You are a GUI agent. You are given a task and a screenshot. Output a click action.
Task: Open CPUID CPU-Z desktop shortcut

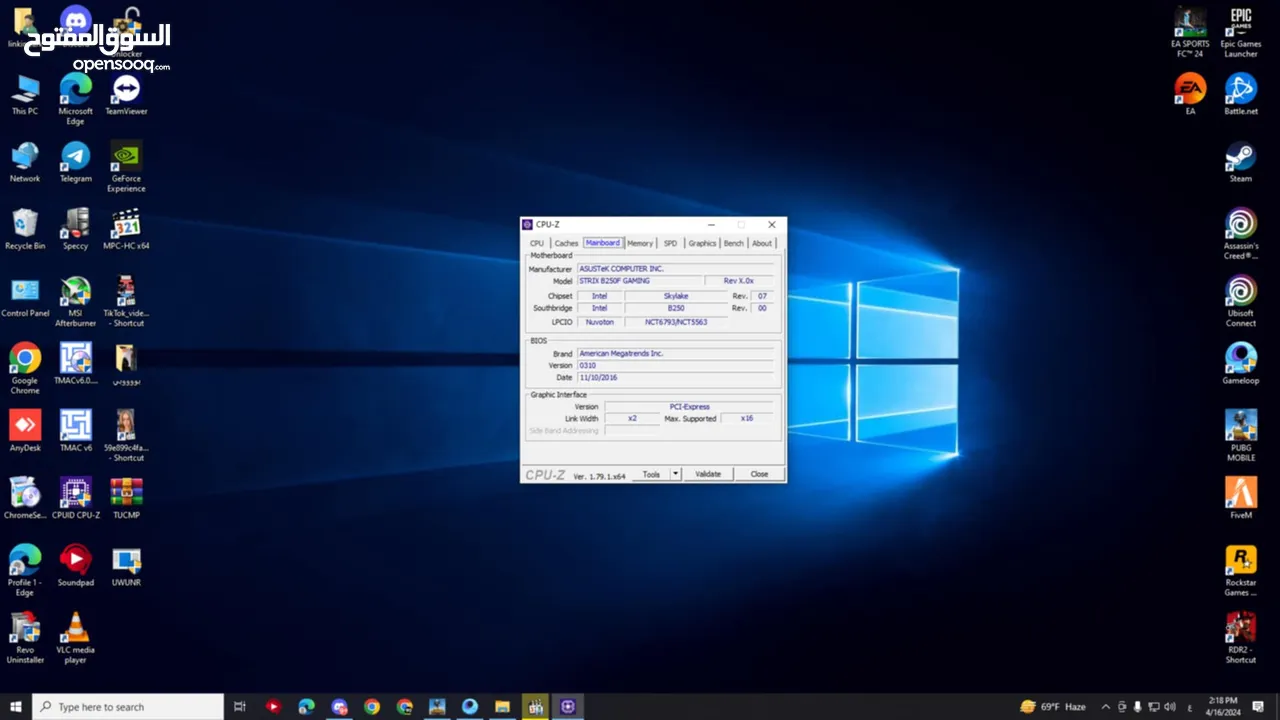point(75,498)
